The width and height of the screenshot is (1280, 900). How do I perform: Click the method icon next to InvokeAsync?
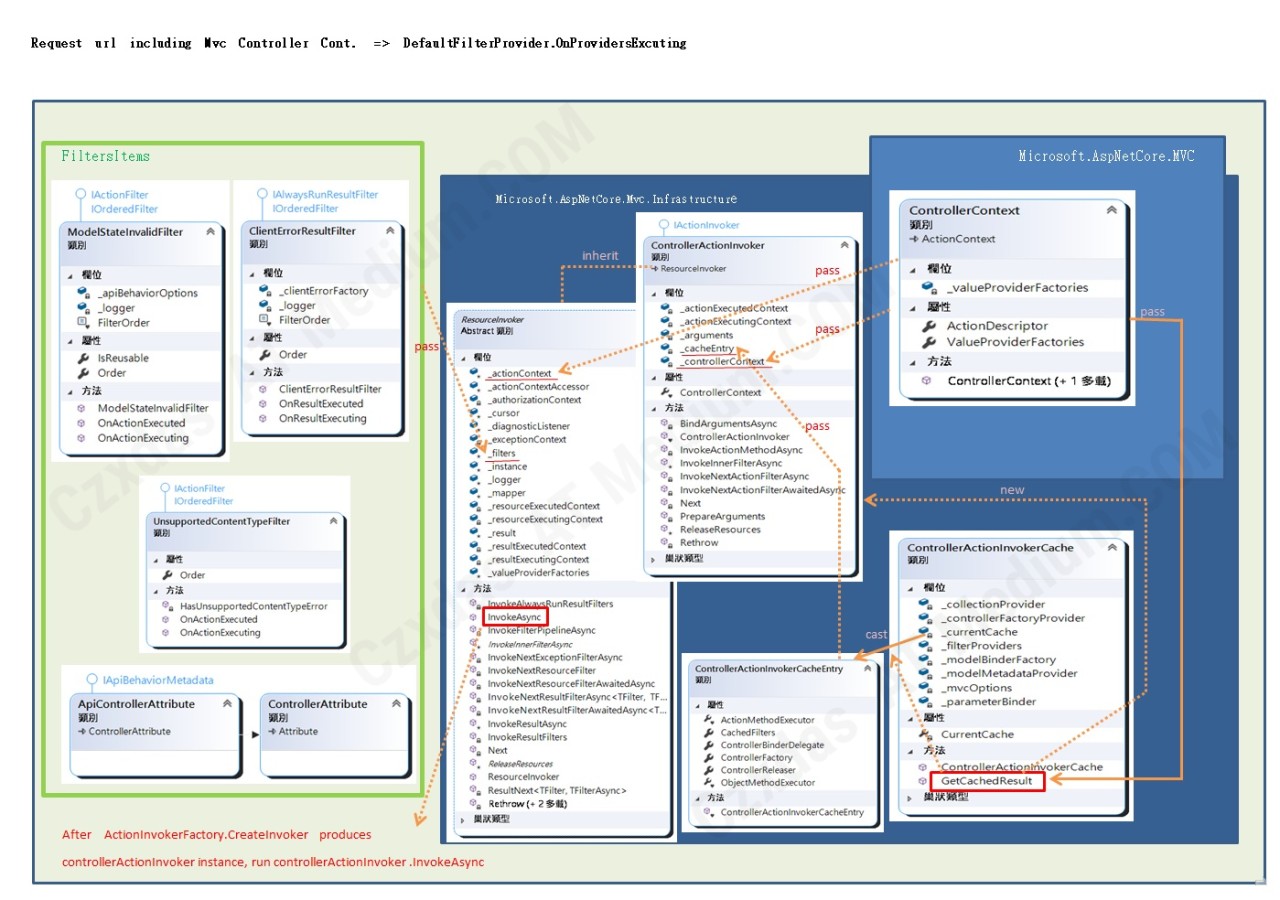click(x=474, y=618)
